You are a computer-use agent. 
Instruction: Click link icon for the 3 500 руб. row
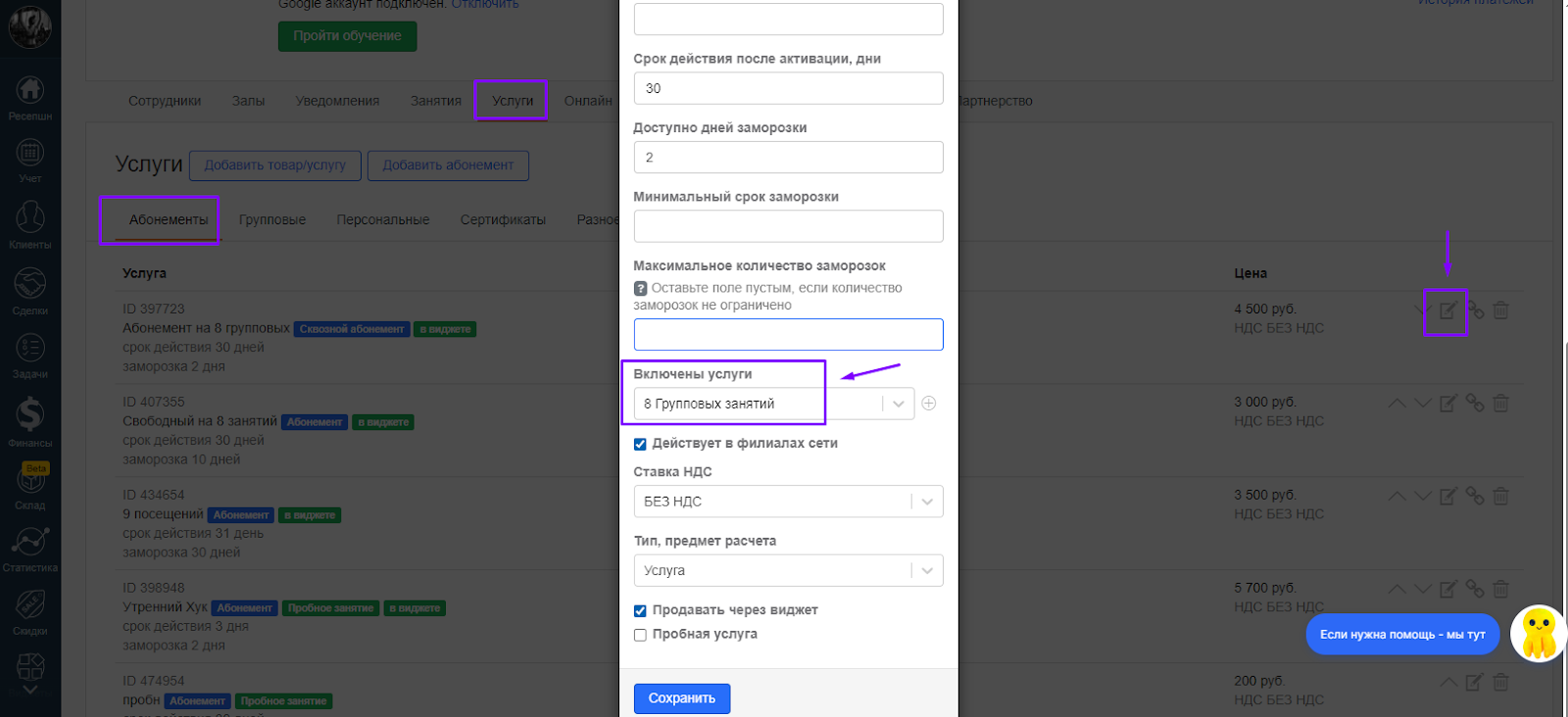coord(1474,496)
